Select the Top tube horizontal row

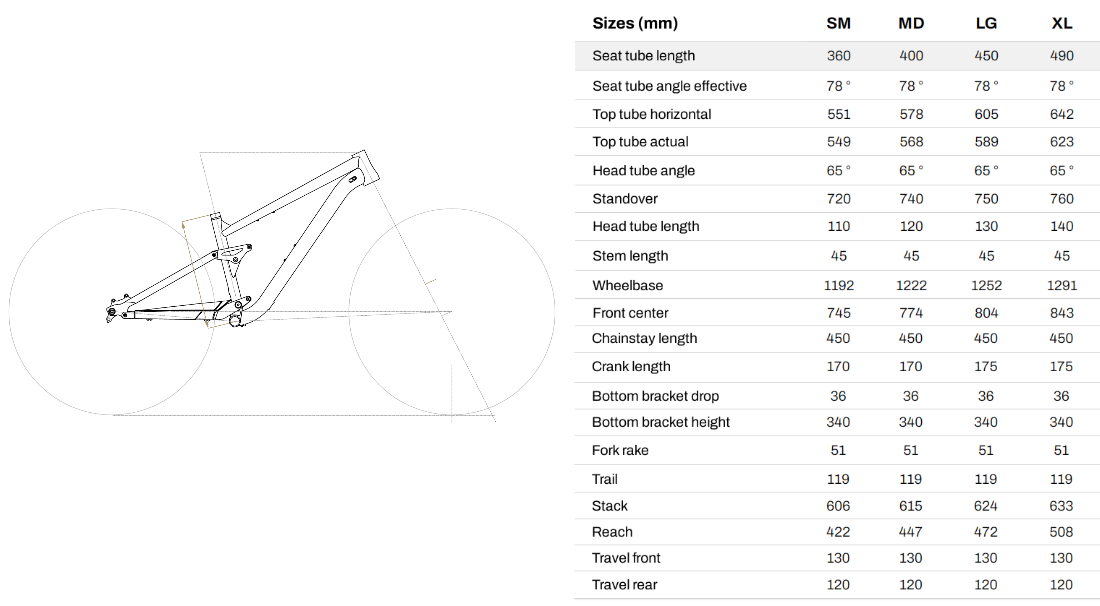(x=837, y=114)
